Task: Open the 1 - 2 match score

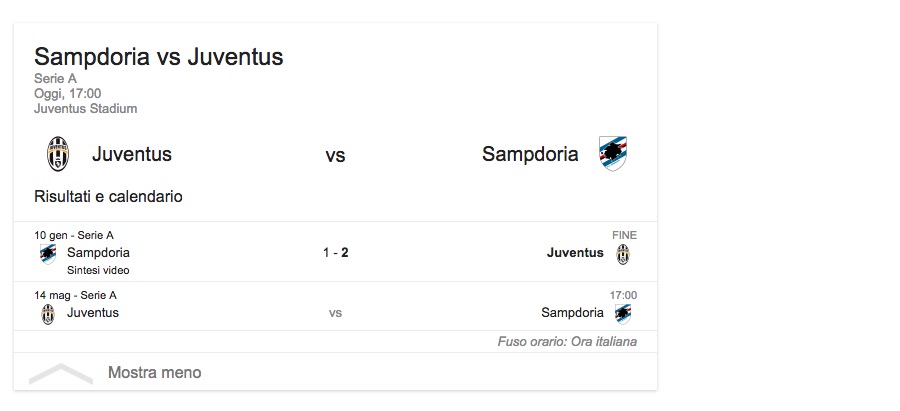Action: click(x=335, y=253)
